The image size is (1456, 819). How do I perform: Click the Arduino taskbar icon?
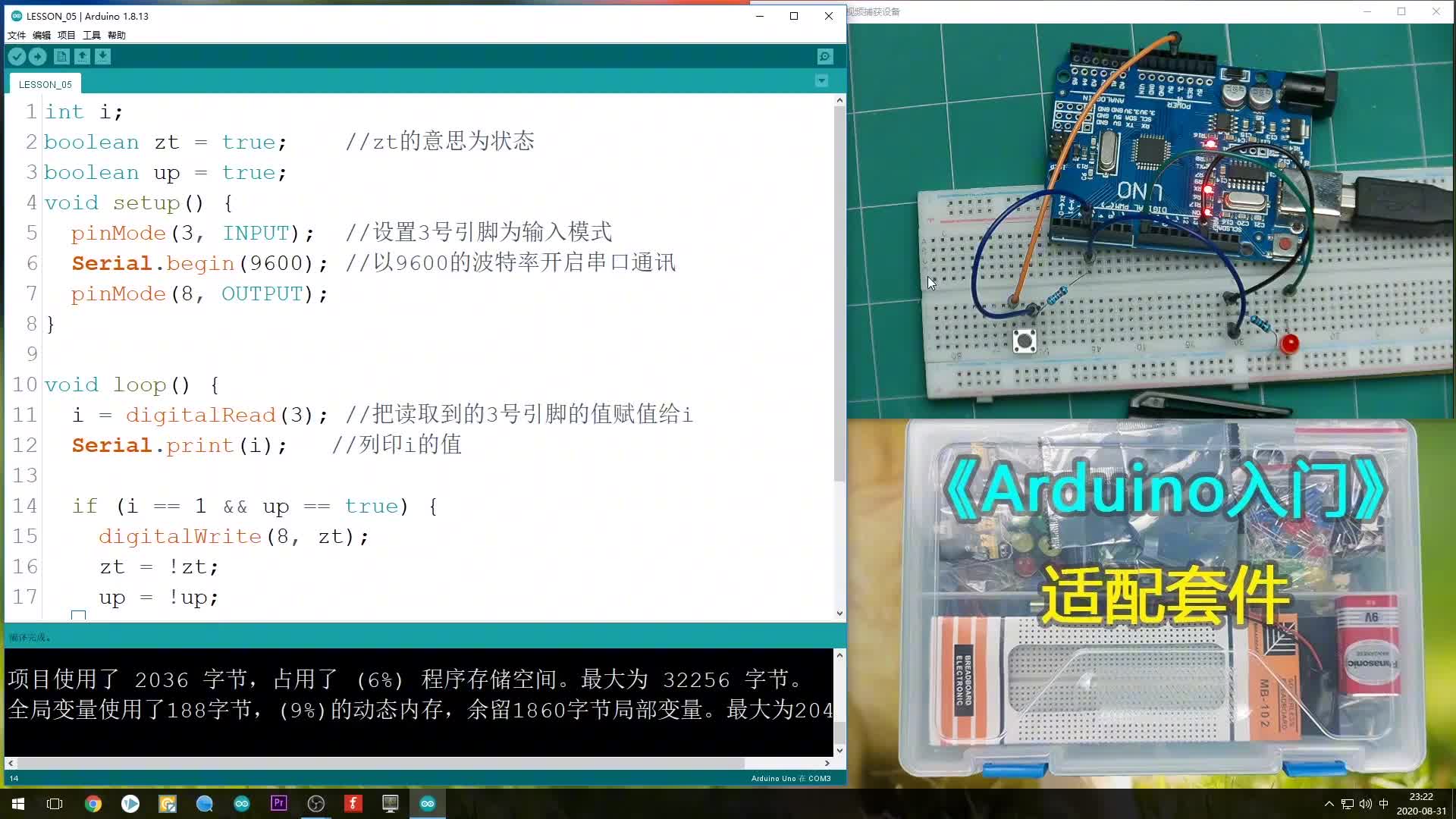[x=427, y=803]
